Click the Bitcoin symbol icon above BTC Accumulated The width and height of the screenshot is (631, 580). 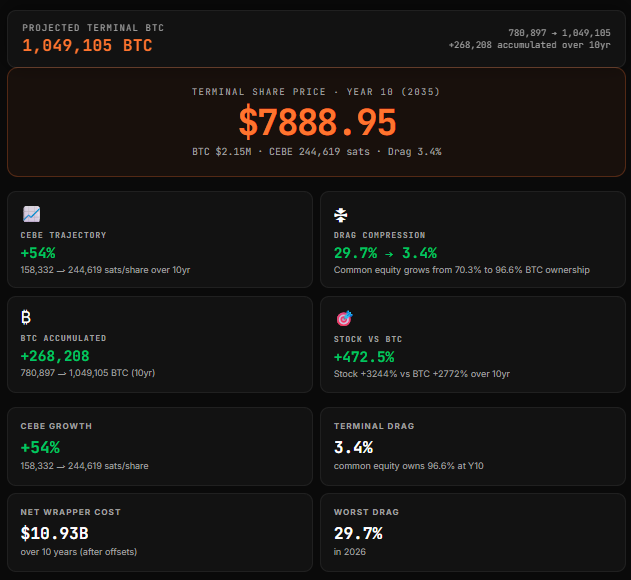(x=26, y=317)
